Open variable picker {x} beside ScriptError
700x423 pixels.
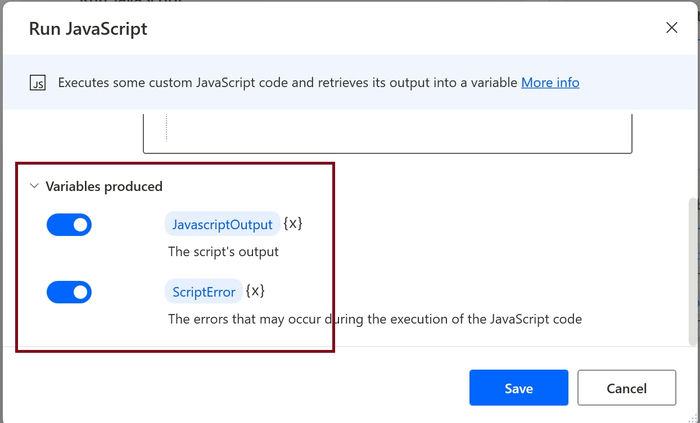(255, 291)
